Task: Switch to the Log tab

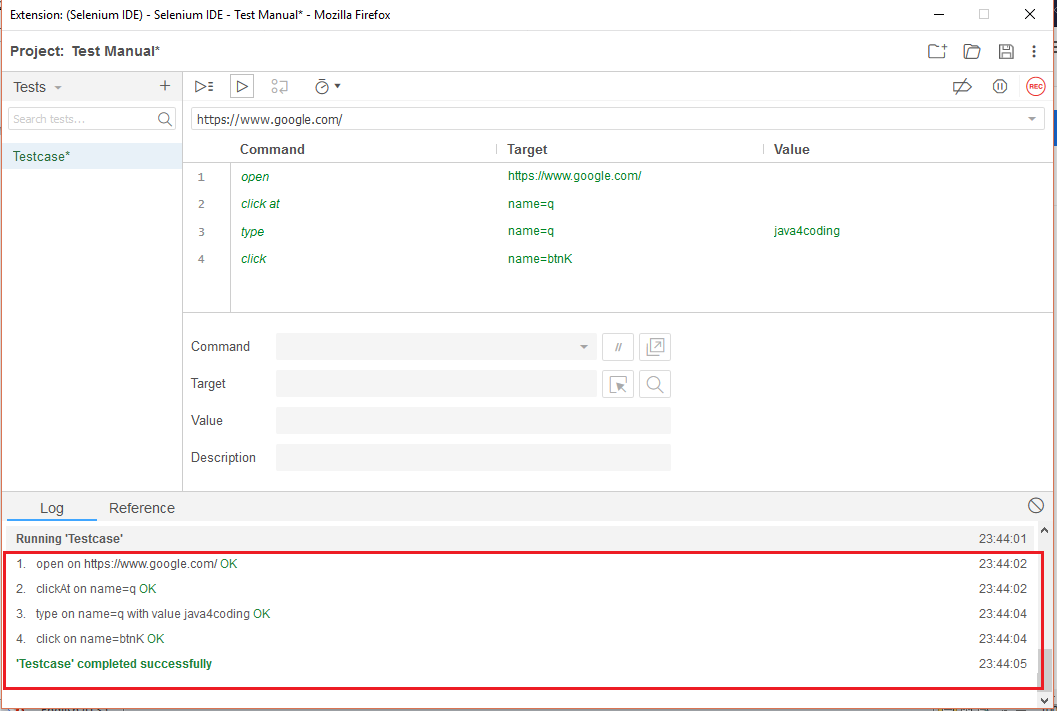Action: tap(52, 508)
